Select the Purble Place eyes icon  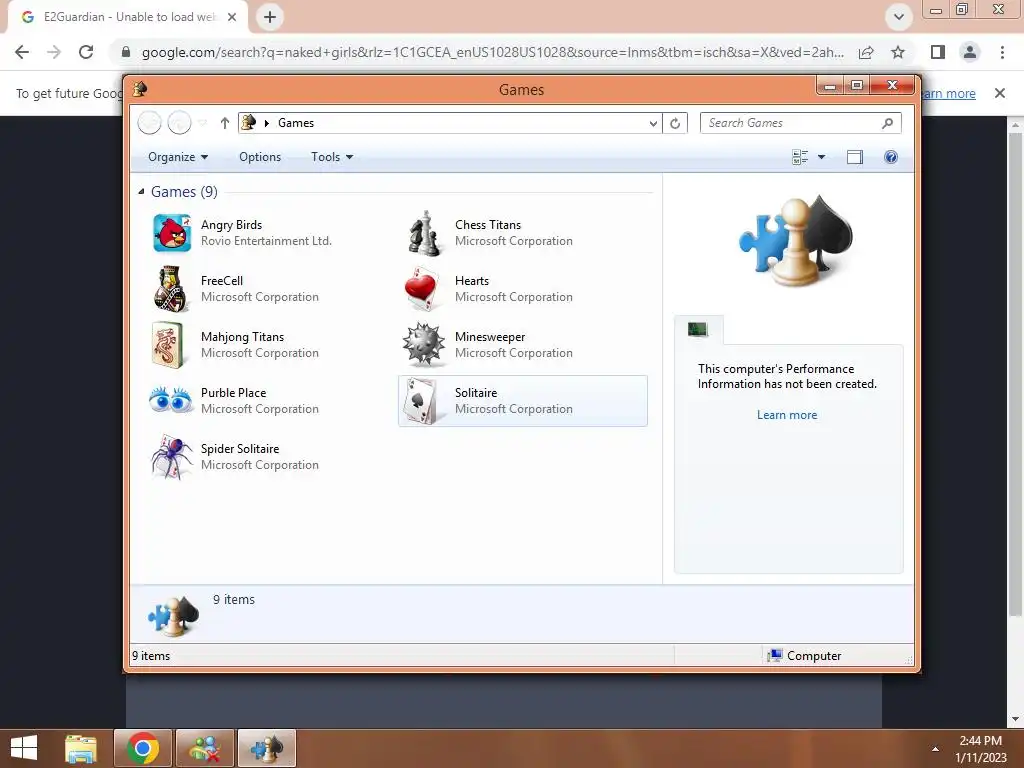170,400
